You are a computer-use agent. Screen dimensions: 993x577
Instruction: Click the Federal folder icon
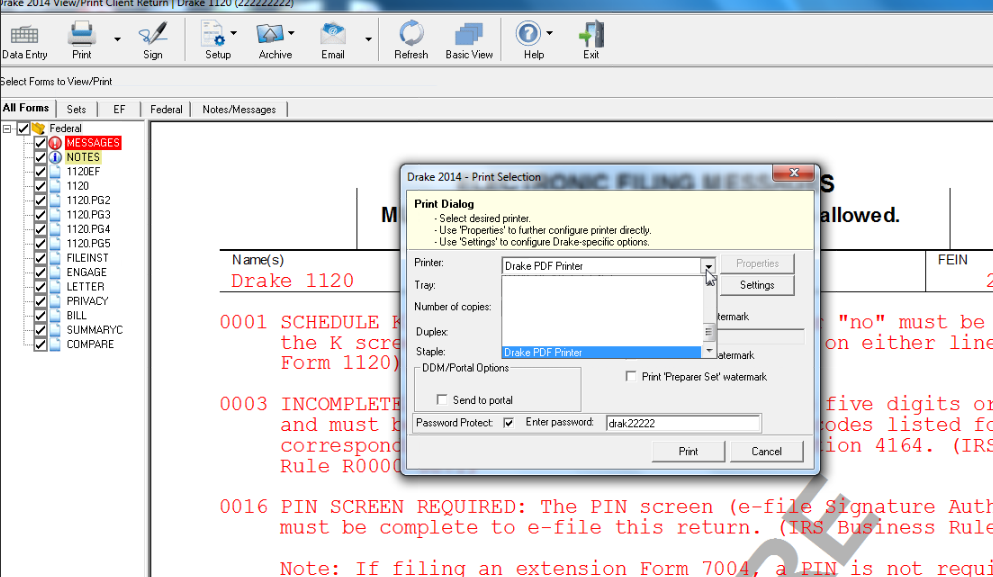coord(38,129)
